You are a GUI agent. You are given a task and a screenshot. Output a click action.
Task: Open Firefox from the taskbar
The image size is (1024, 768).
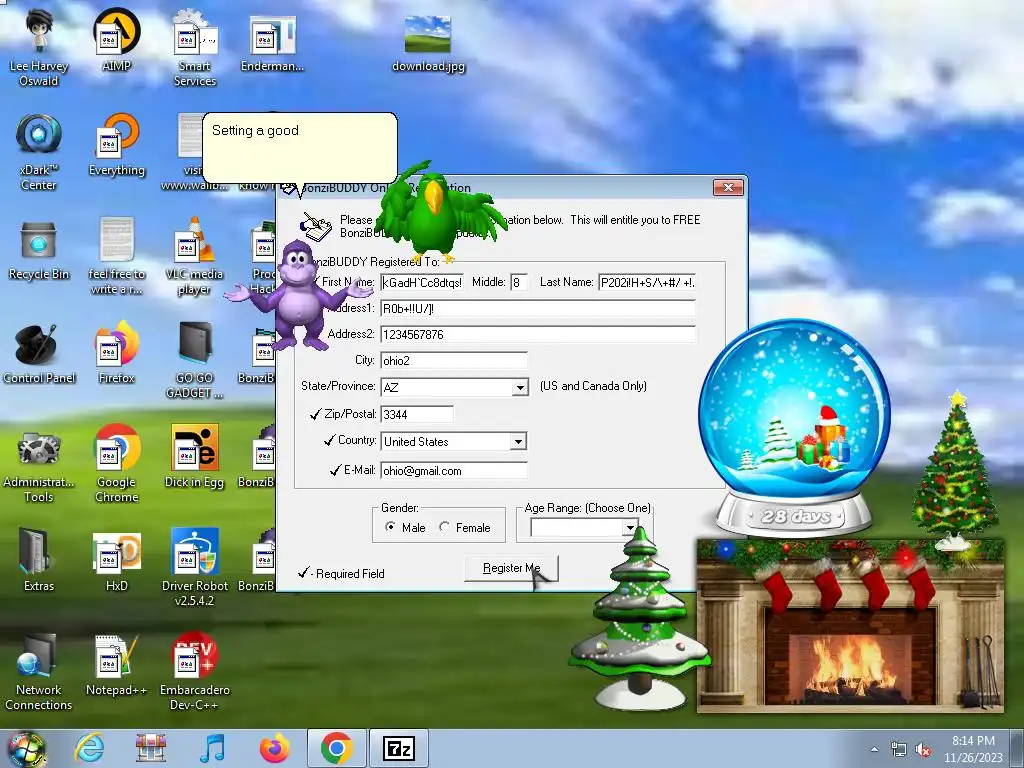coord(275,748)
